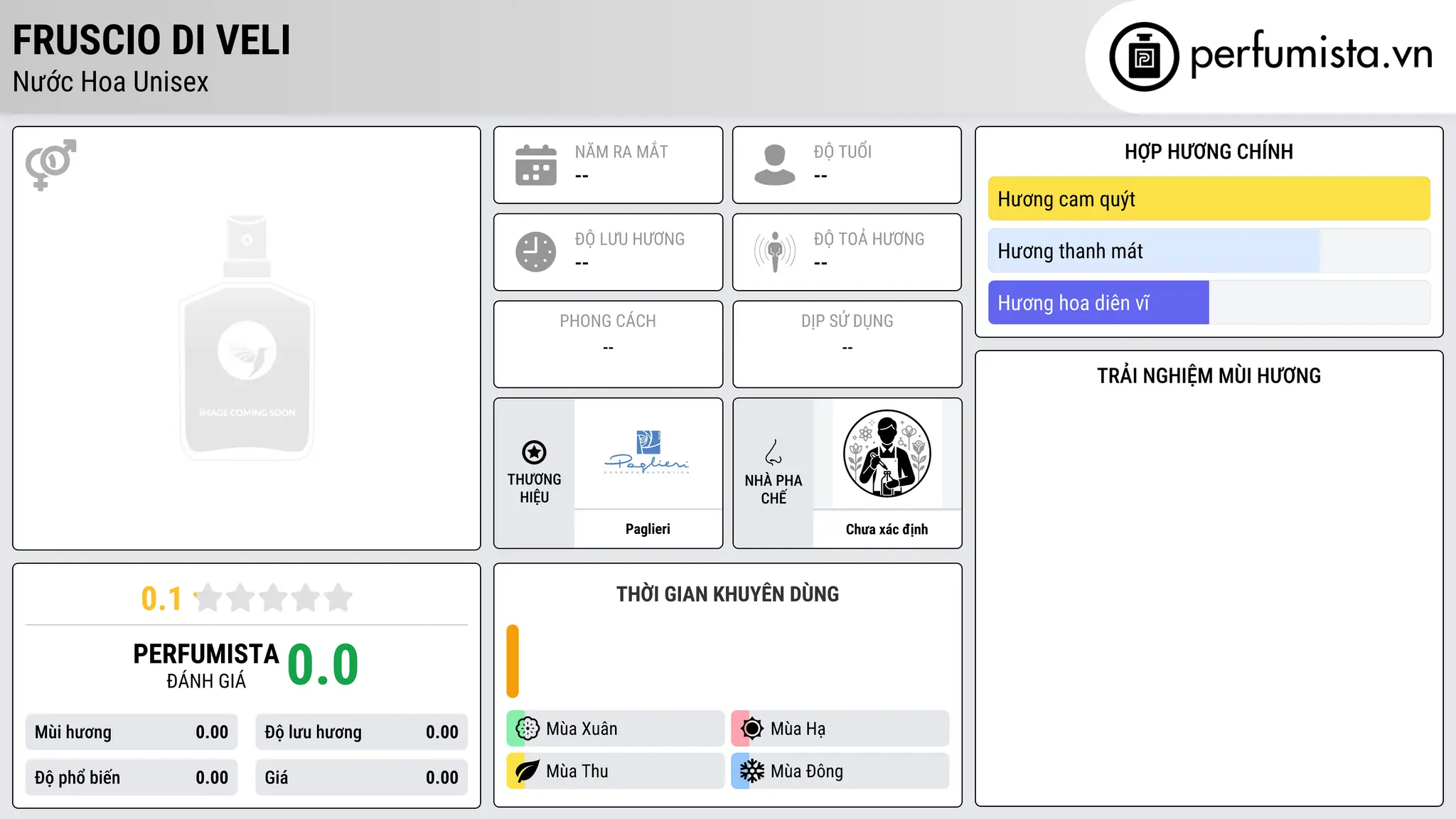Screen dimensions: 1456x819
Task: Click the flower icon for Mùa Xuân
Action: click(x=528, y=728)
